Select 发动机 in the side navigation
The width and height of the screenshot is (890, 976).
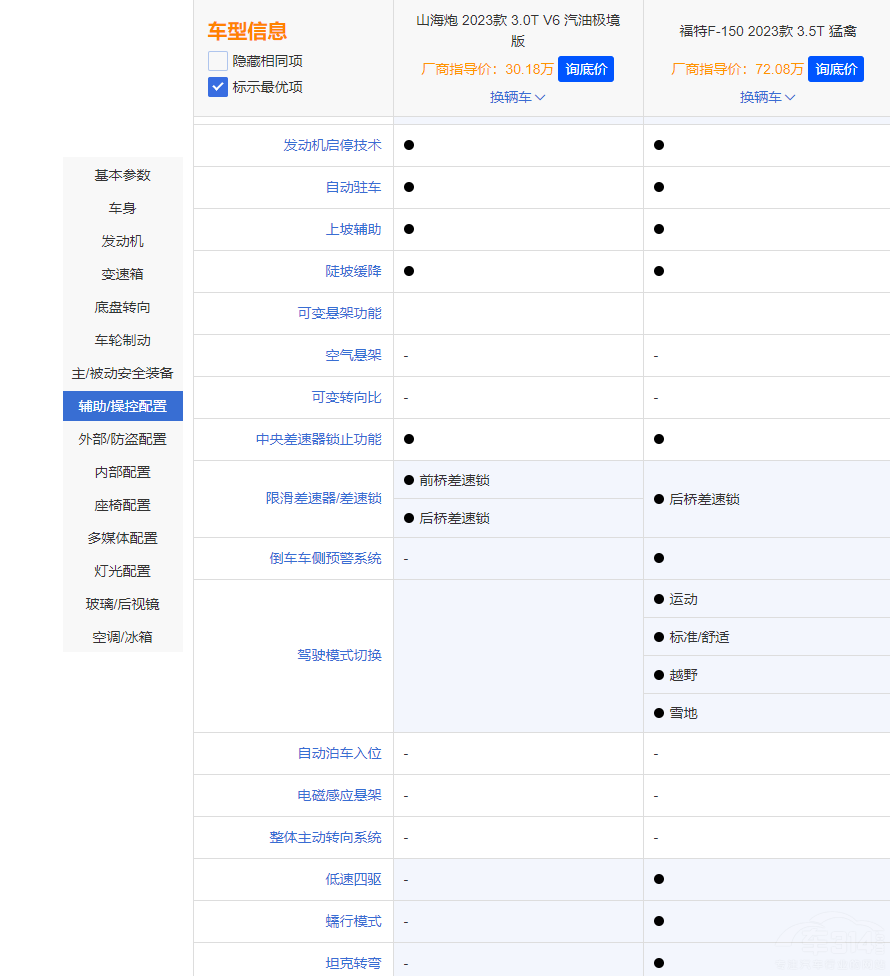tap(122, 241)
